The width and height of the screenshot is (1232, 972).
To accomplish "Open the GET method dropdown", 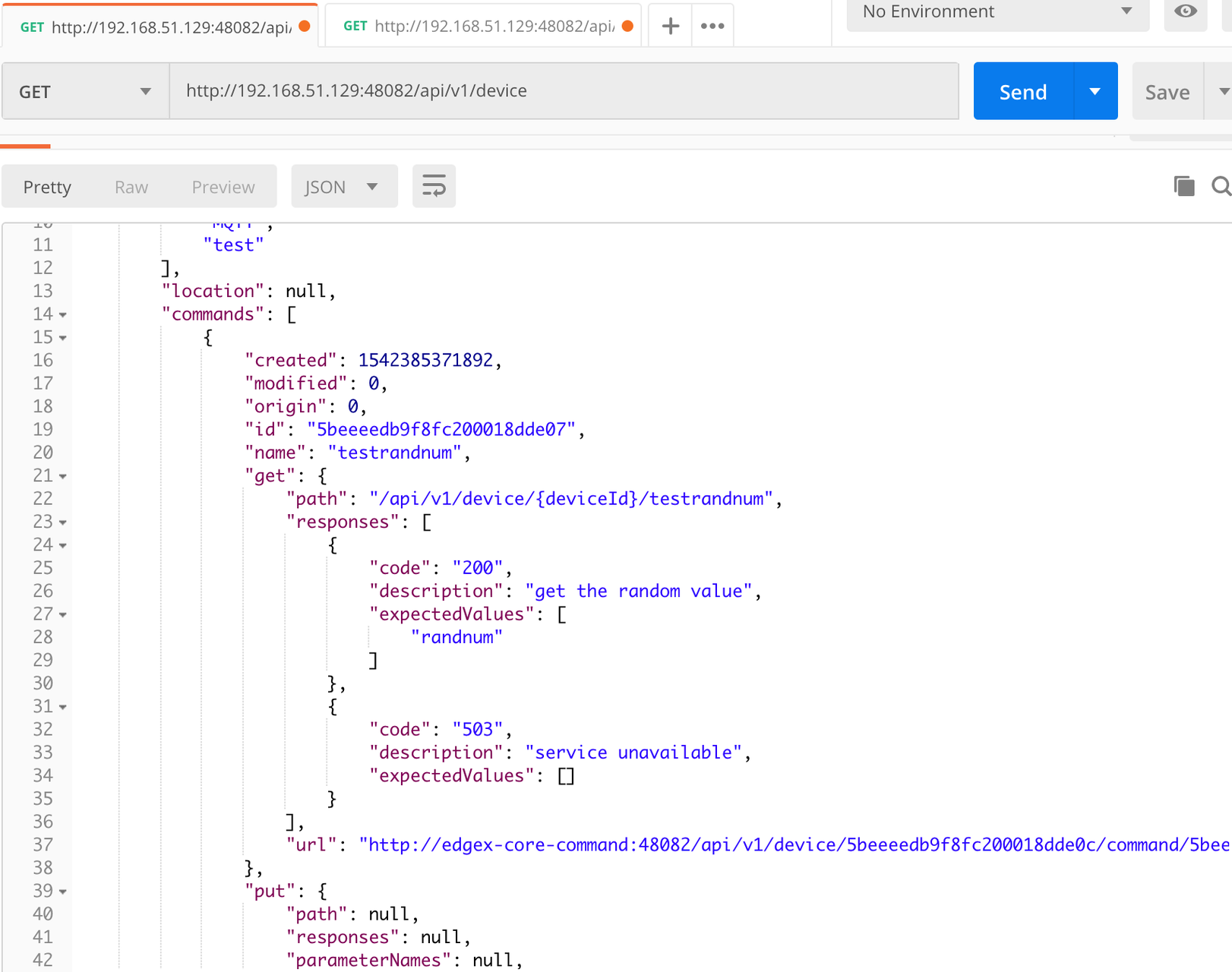I will coord(85,92).
